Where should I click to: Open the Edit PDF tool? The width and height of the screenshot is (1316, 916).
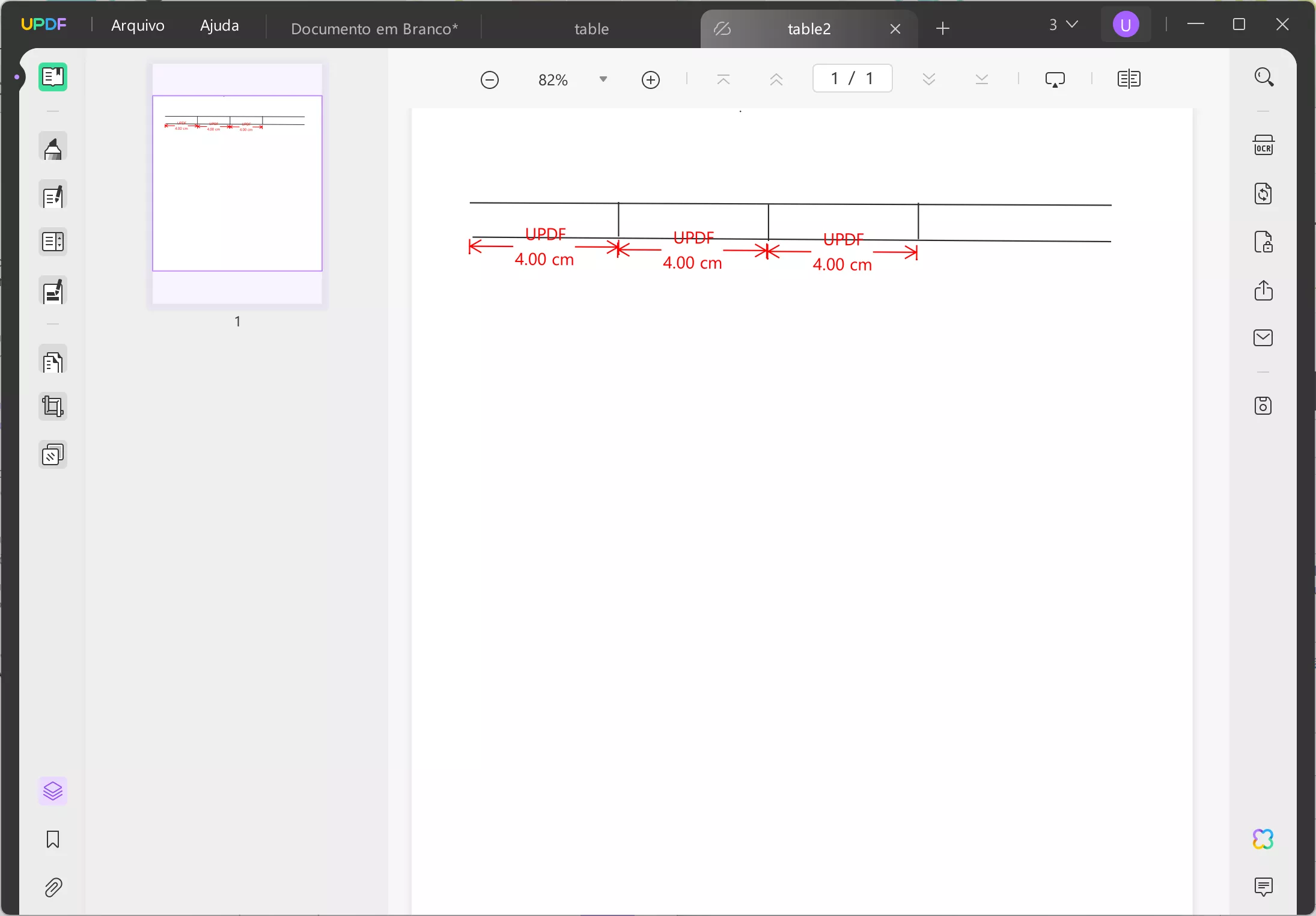tap(53, 197)
